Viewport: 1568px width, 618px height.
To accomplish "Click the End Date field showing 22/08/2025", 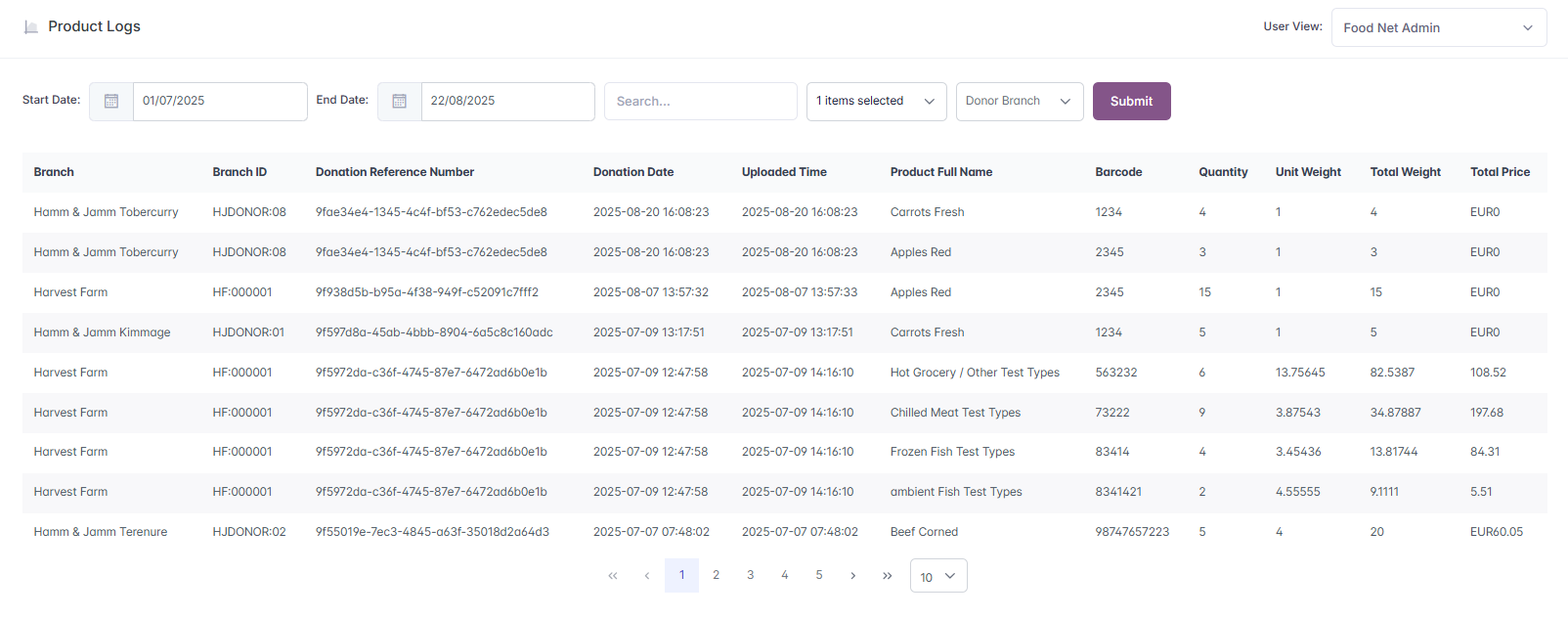I will click(506, 102).
